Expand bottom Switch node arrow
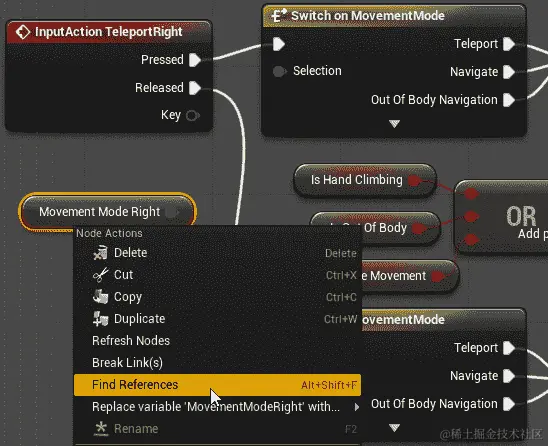Viewport: 548px width, 446px height. point(394,427)
